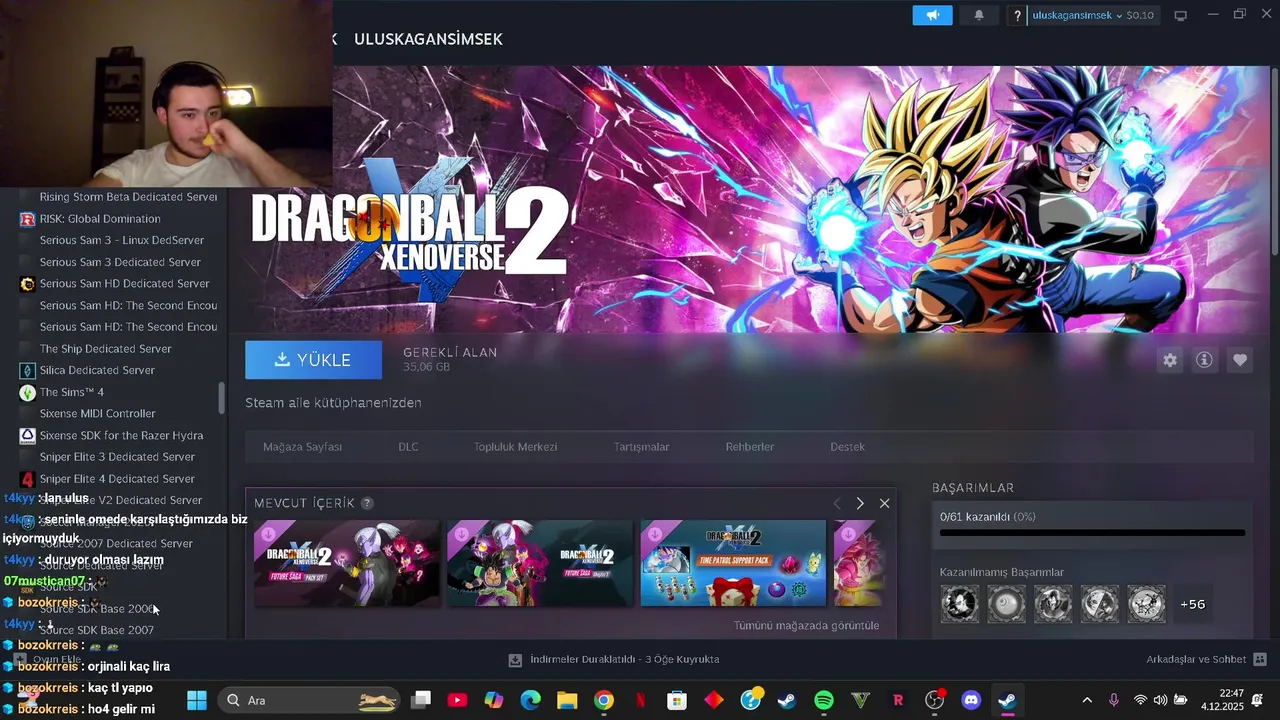Click the library list scrollbar

[222, 397]
